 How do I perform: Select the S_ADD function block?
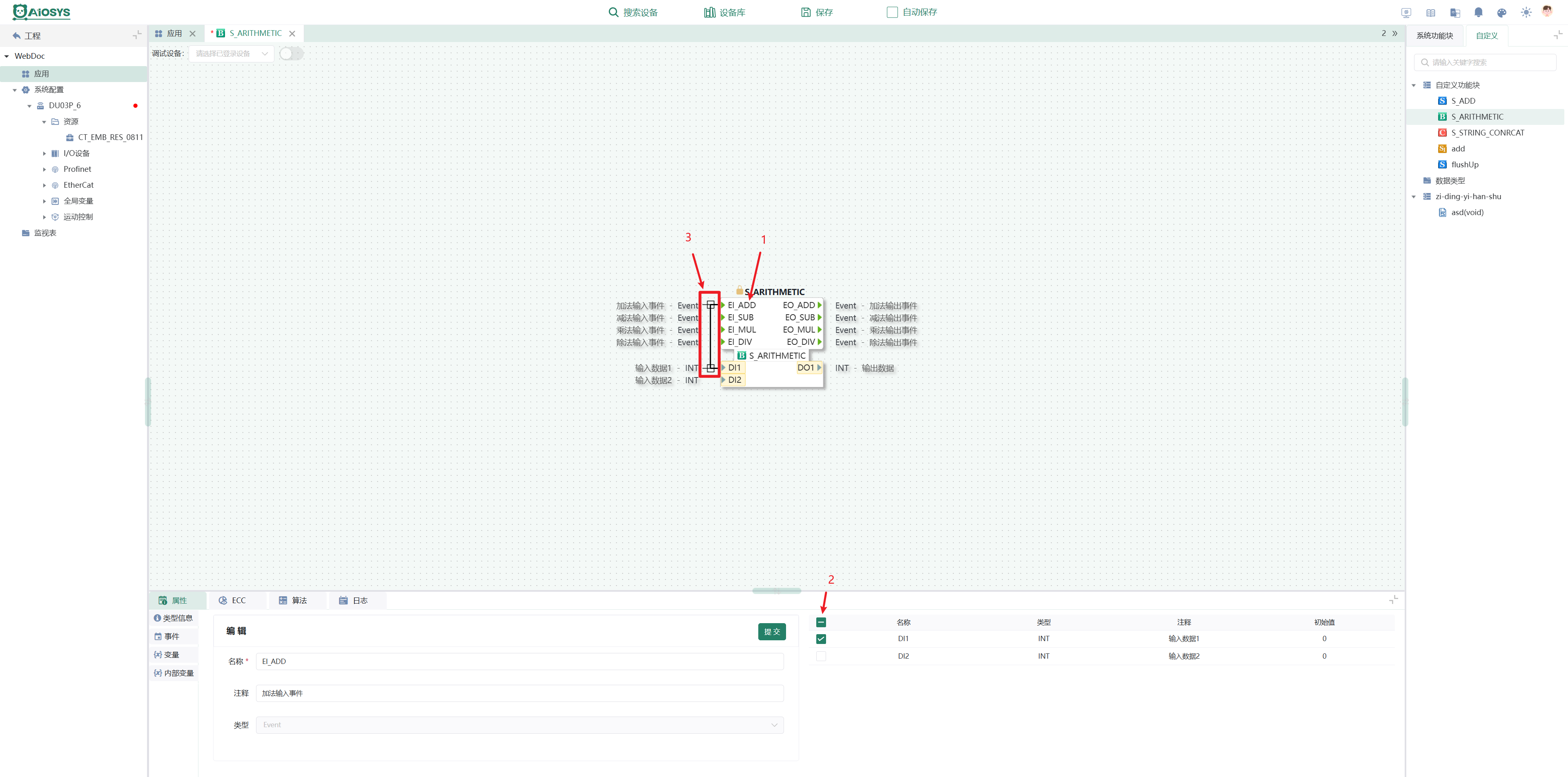(1463, 101)
